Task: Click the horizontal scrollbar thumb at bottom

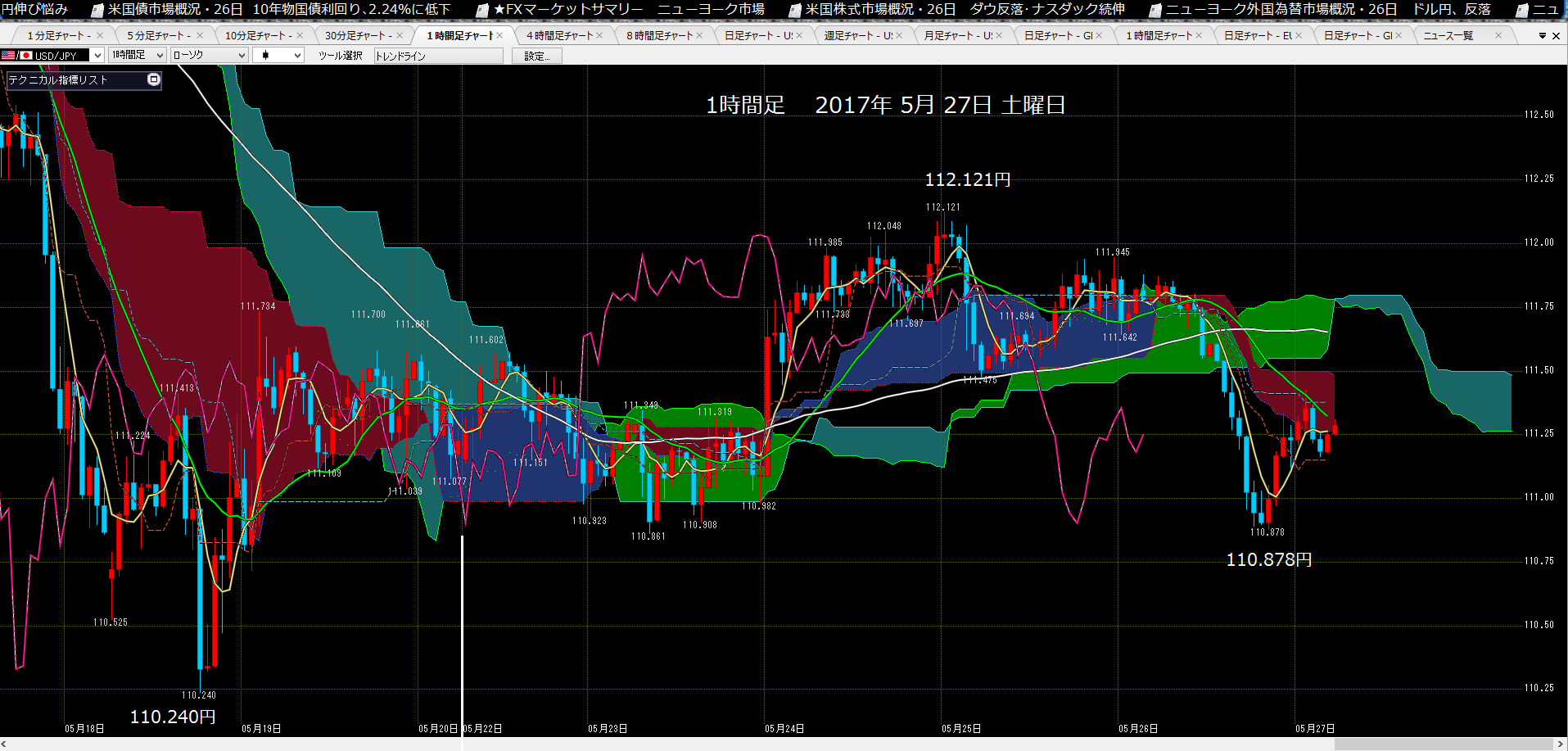Action: [1444, 744]
